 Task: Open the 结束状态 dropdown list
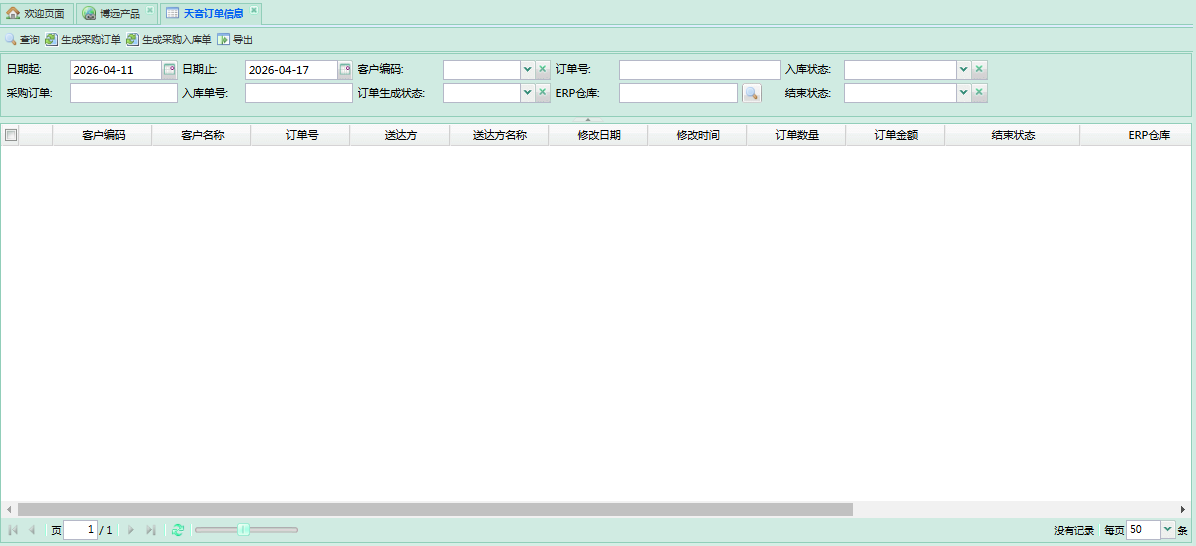(964, 93)
